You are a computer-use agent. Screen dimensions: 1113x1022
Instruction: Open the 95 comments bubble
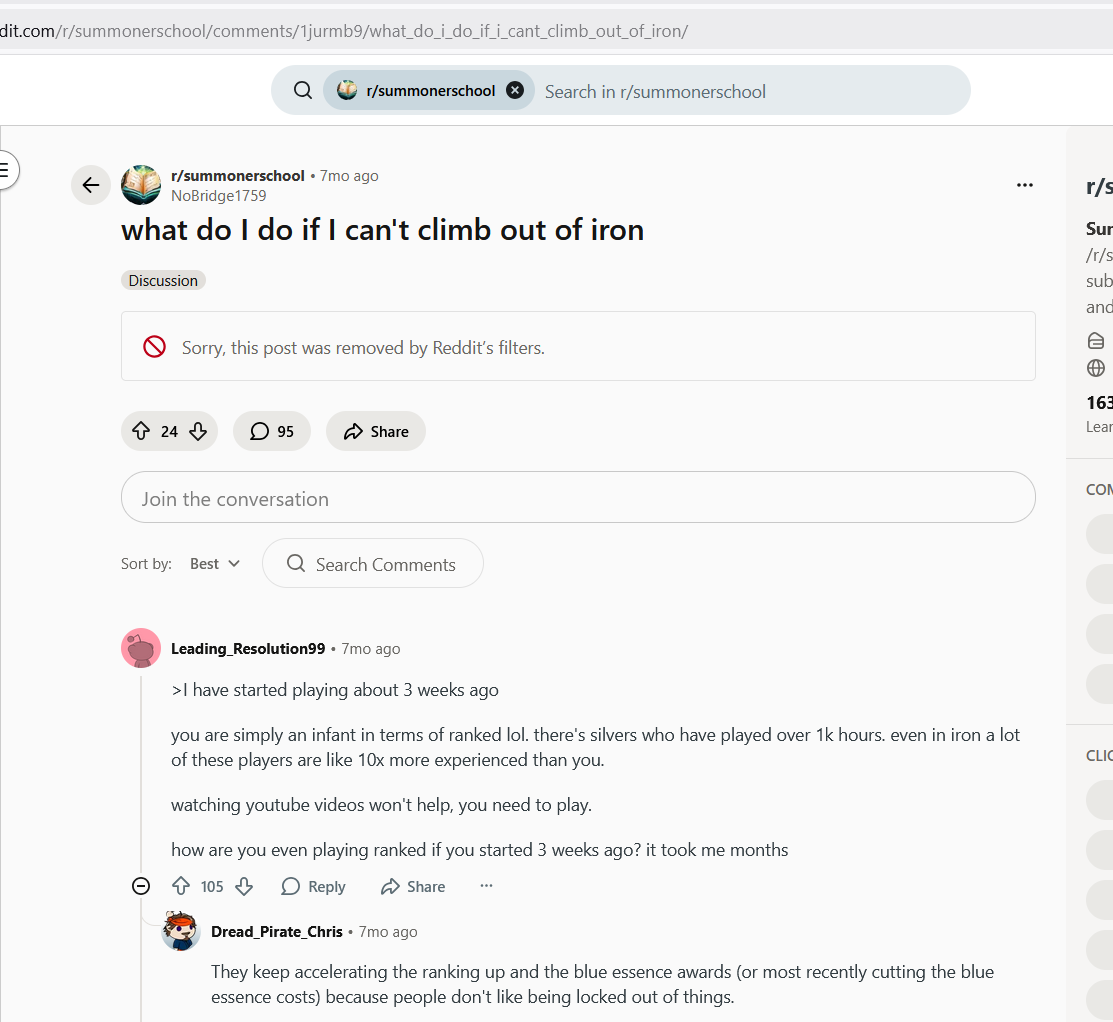tap(272, 431)
